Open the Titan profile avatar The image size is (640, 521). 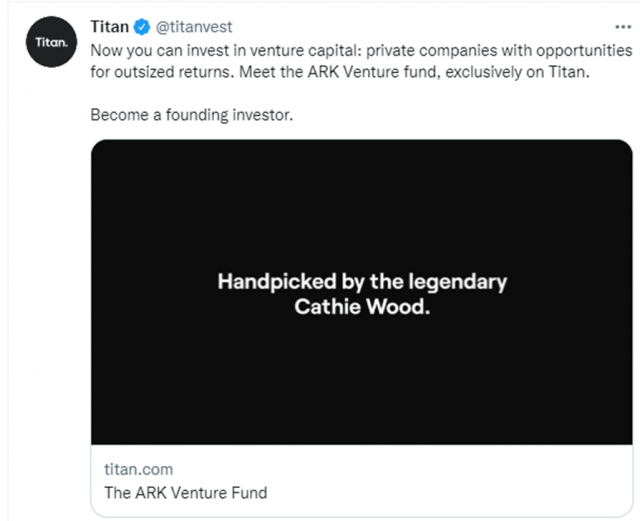[48, 44]
